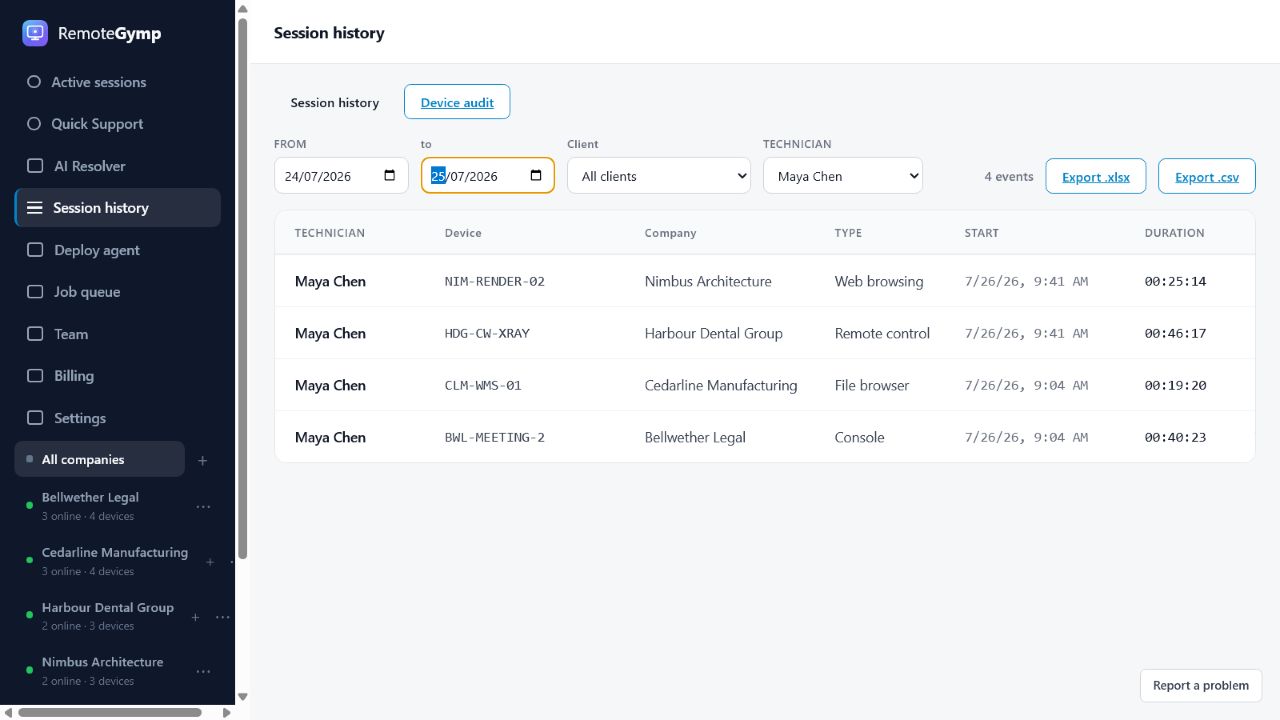Click sidebar vertical scrollbar down arrow
1280x720 pixels.
pos(242,697)
